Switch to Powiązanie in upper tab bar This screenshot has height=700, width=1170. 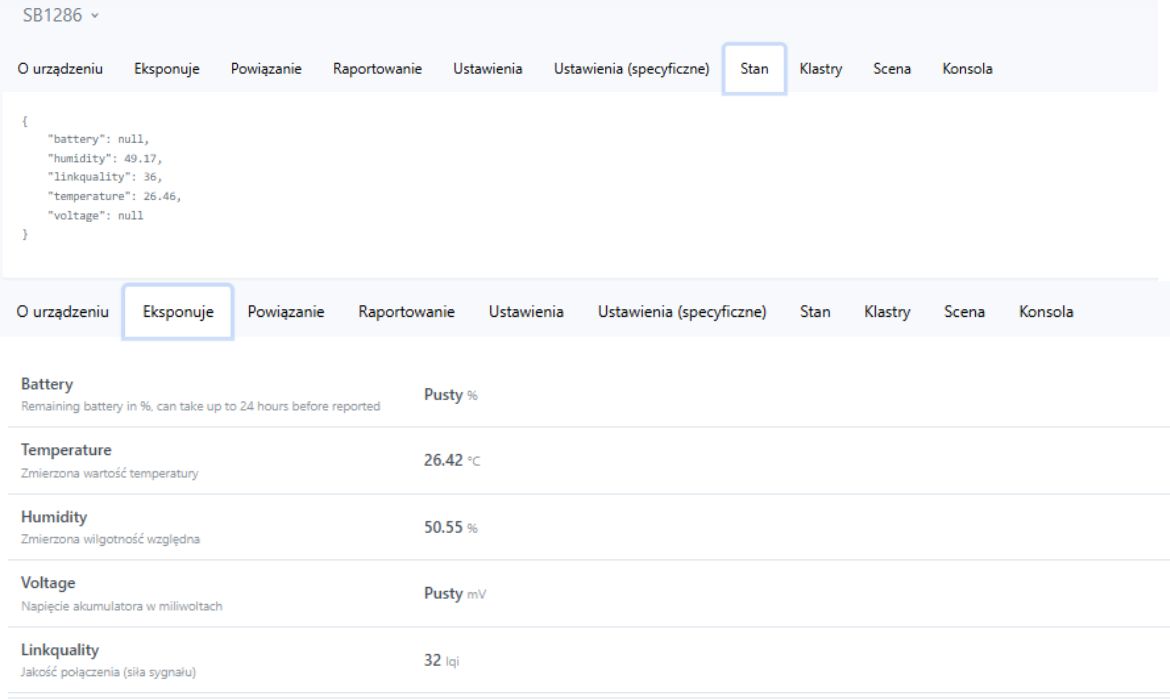266,68
